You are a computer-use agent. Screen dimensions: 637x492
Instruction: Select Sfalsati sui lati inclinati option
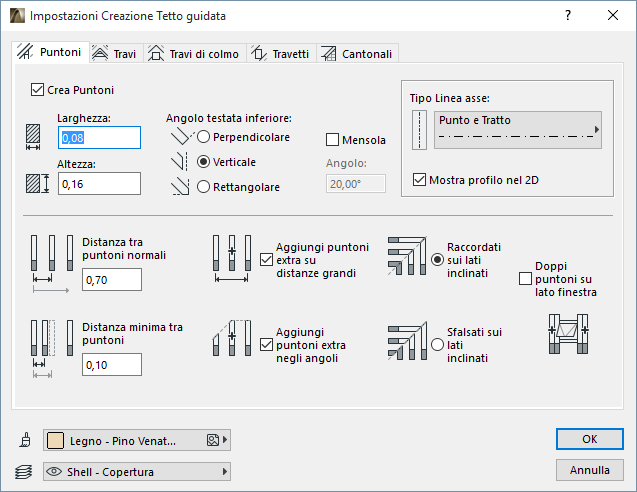(437, 344)
